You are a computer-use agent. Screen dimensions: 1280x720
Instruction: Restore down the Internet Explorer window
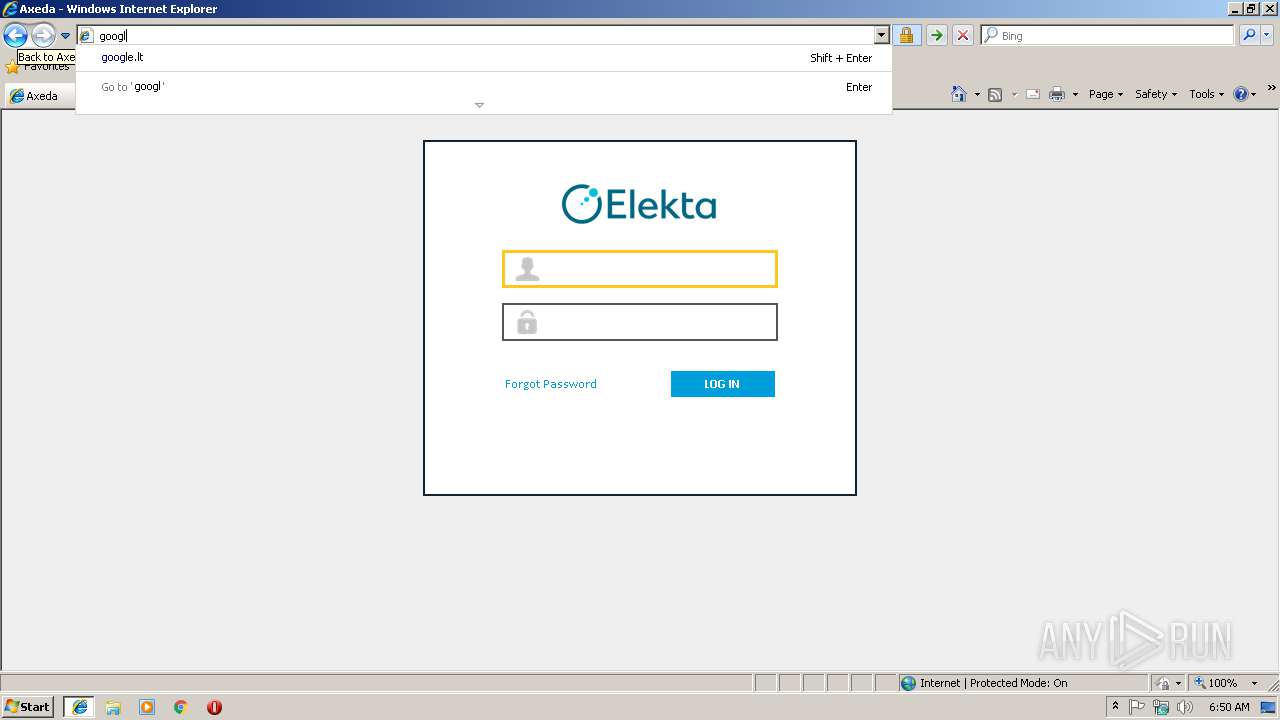[x=1250, y=9]
